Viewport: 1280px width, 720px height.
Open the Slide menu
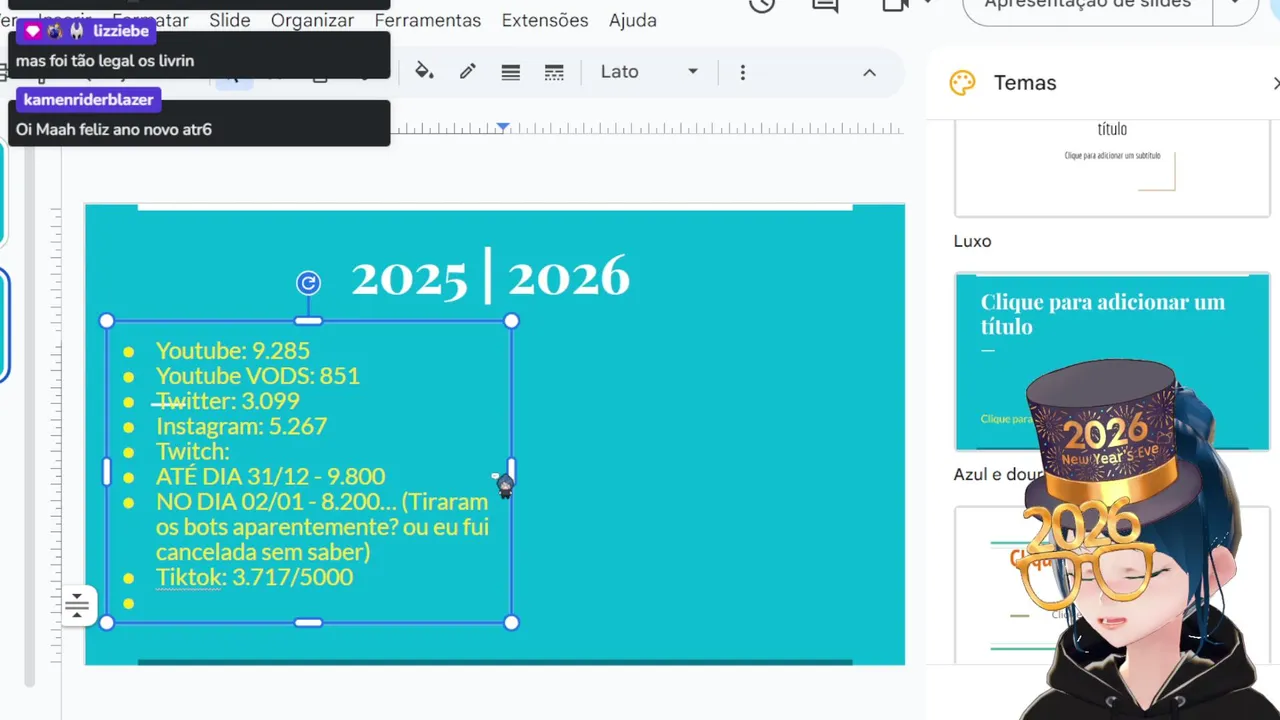pyautogui.click(x=230, y=20)
